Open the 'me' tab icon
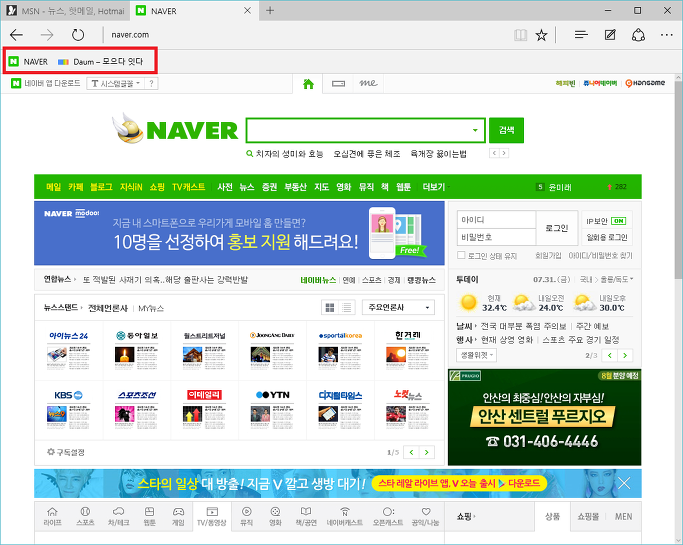 (369, 83)
